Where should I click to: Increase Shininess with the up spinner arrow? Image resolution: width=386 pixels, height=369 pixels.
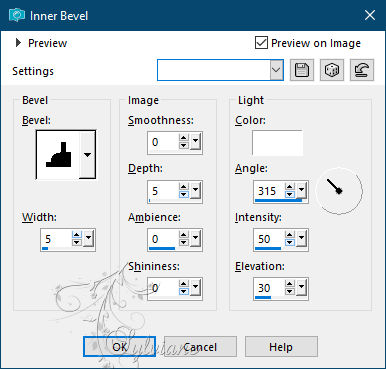click(183, 284)
